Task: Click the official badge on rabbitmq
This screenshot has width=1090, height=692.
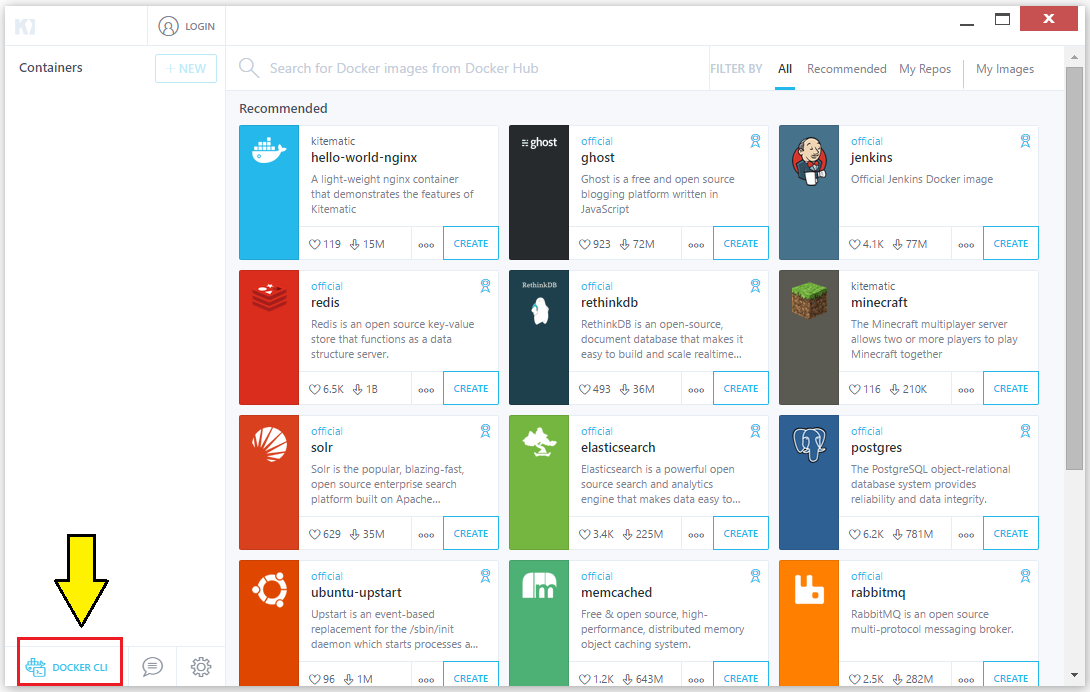Action: [x=1025, y=576]
